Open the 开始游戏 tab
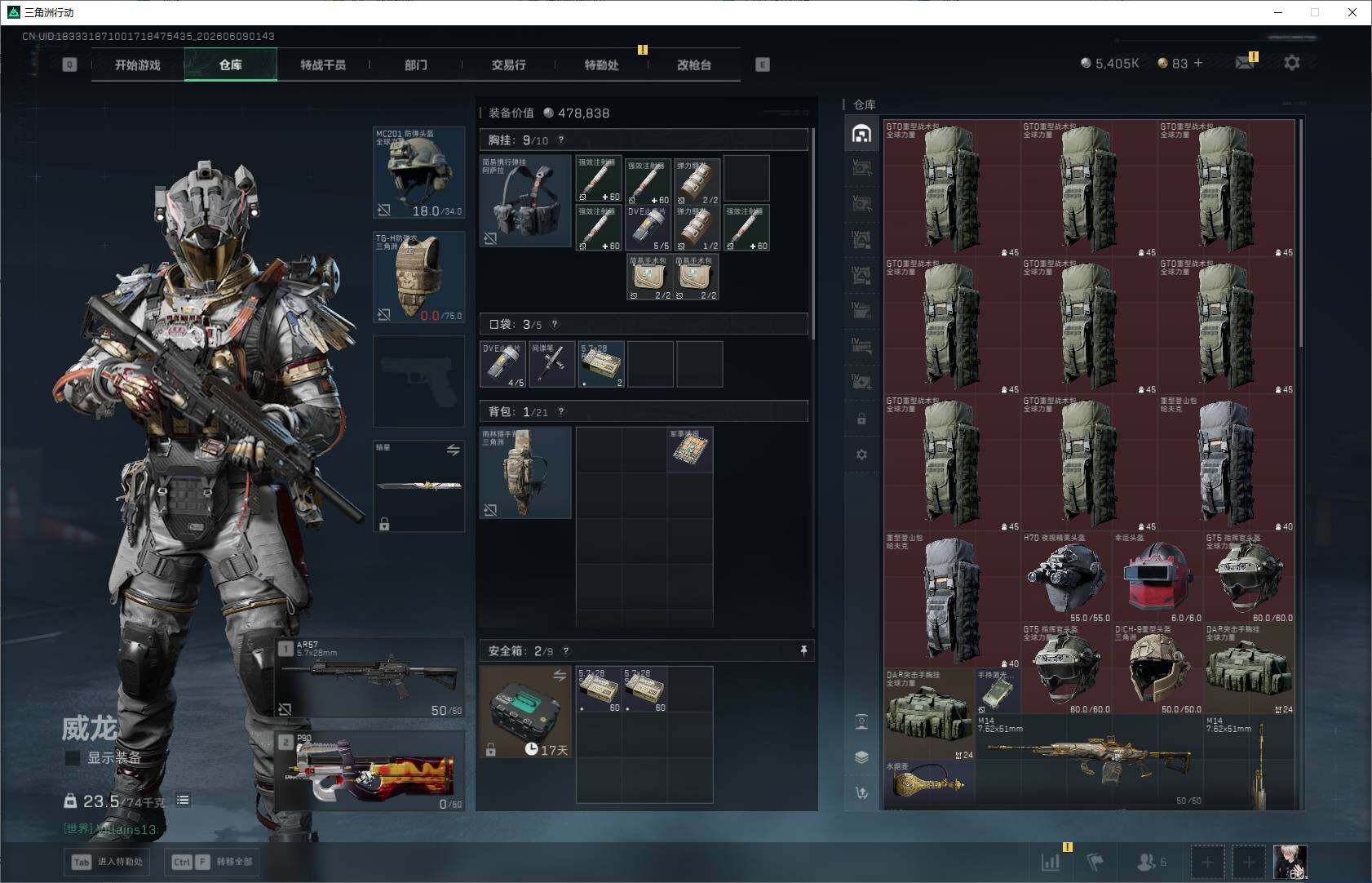Screen dimensions: 1372x883 click(138, 64)
